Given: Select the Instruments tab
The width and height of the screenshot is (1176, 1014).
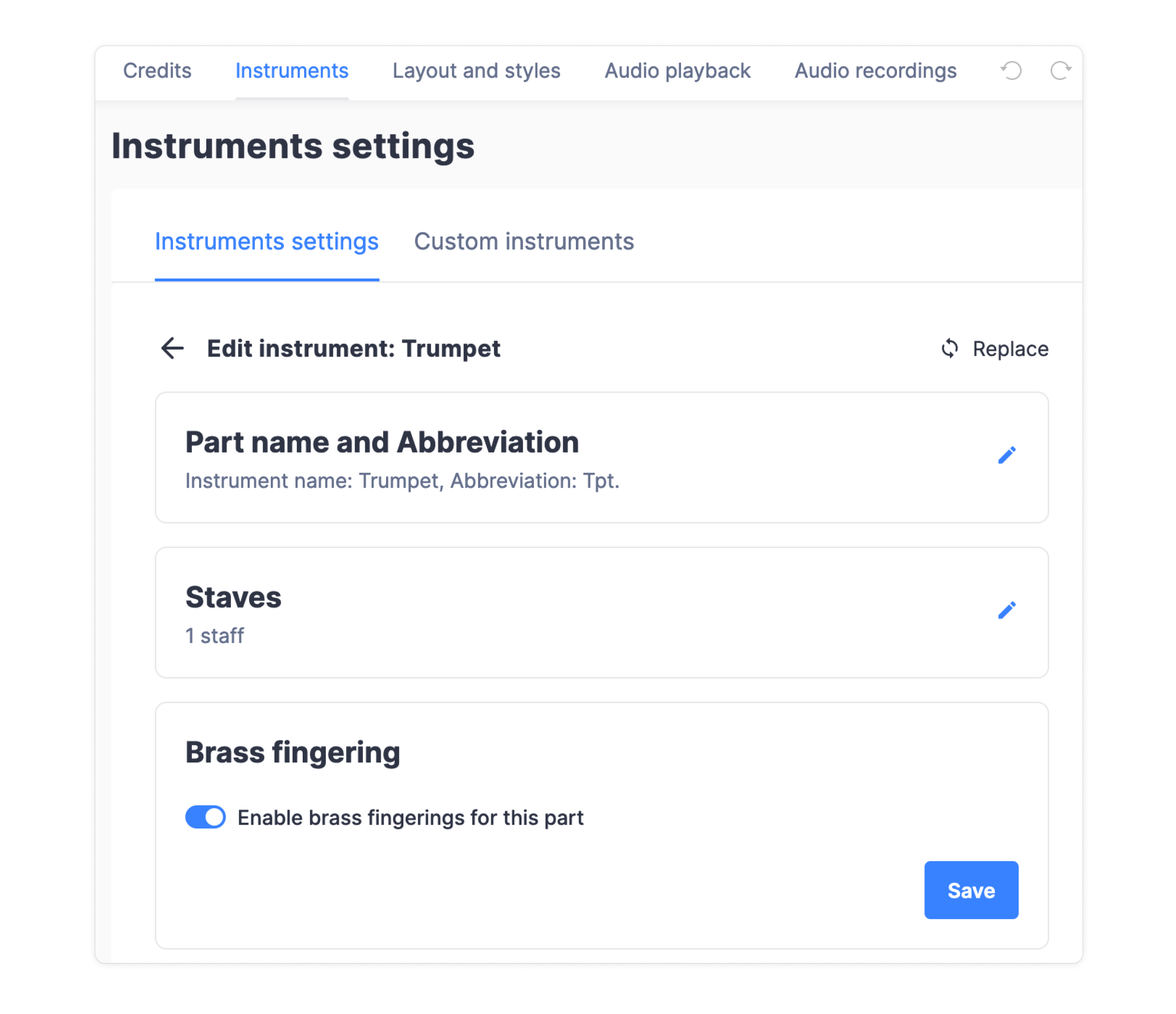Looking at the screenshot, I should coord(292,71).
